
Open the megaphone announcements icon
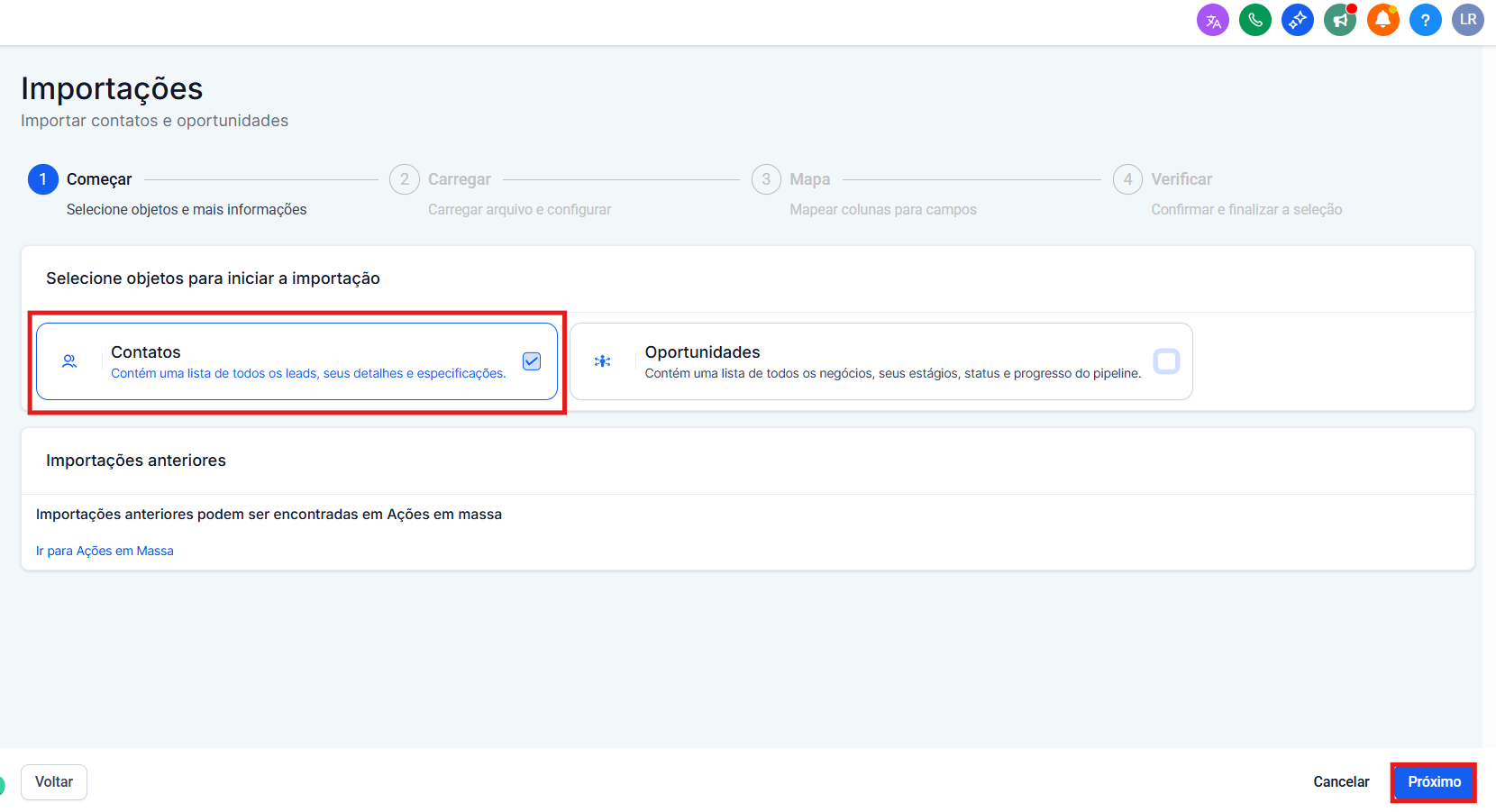[1340, 20]
